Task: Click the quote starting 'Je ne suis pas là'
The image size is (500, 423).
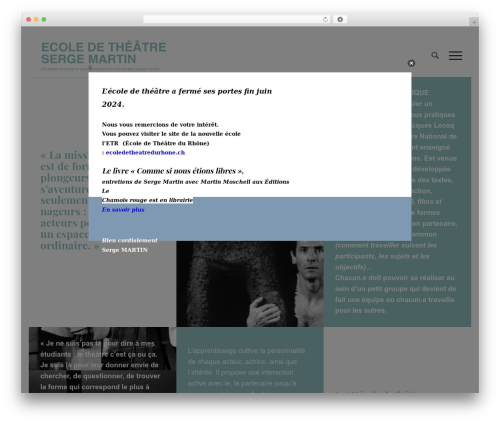Action: (100, 365)
